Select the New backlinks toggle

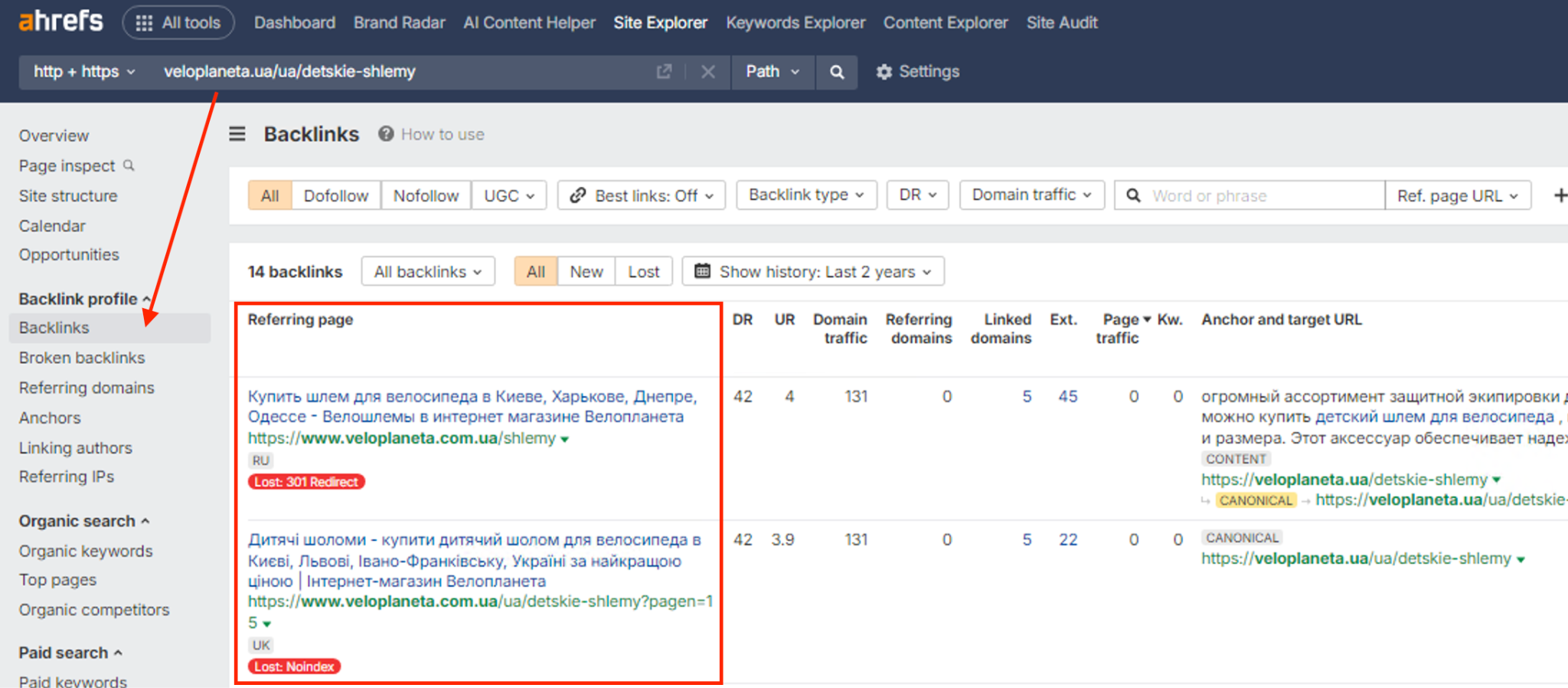point(586,271)
